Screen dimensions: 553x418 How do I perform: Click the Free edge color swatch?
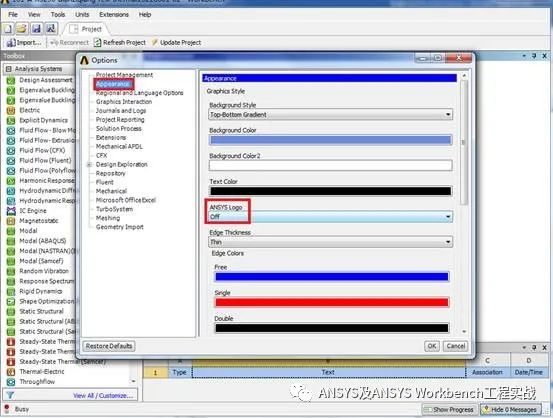(x=332, y=277)
